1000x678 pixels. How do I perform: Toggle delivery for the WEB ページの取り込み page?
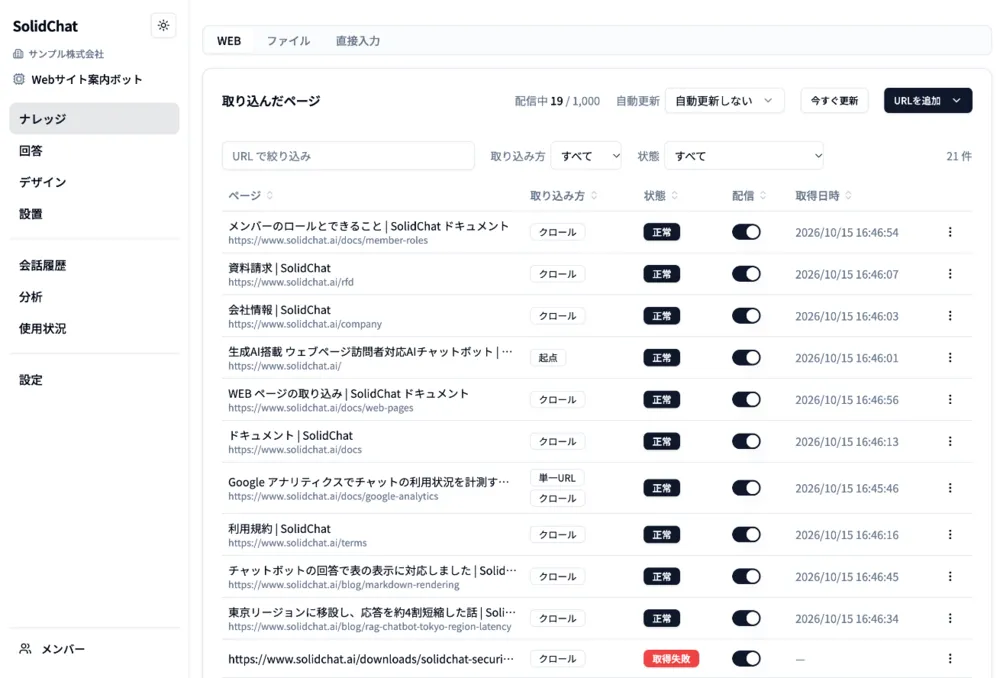[746, 399]
